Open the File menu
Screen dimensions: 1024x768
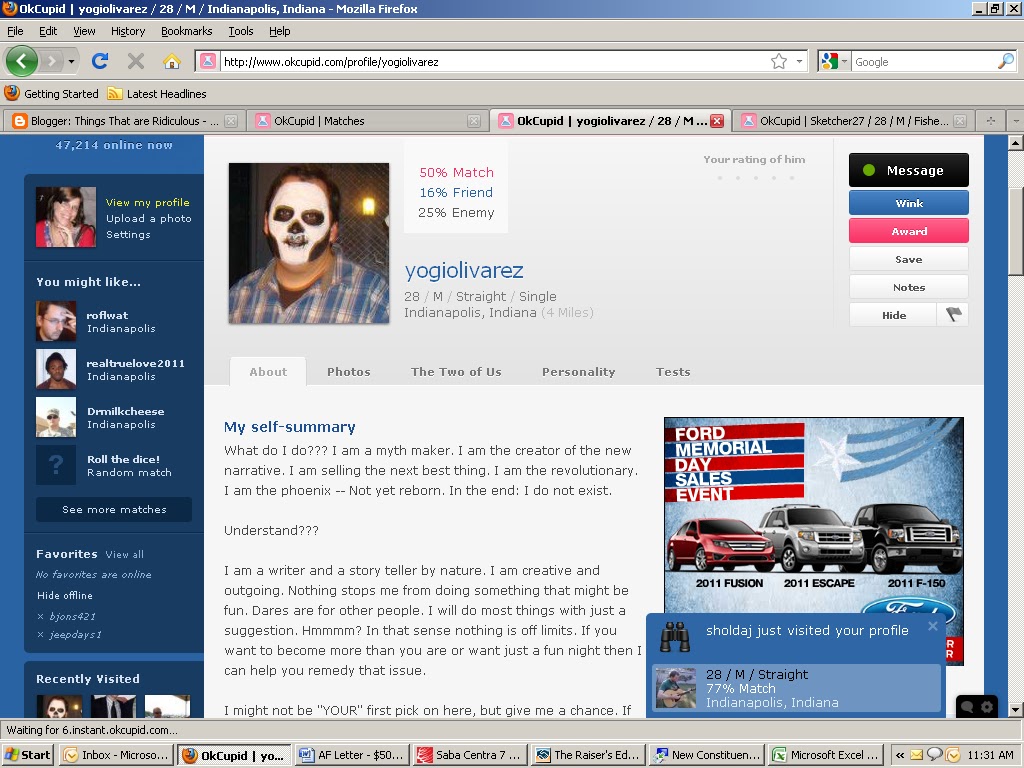[x=15, y=31]
